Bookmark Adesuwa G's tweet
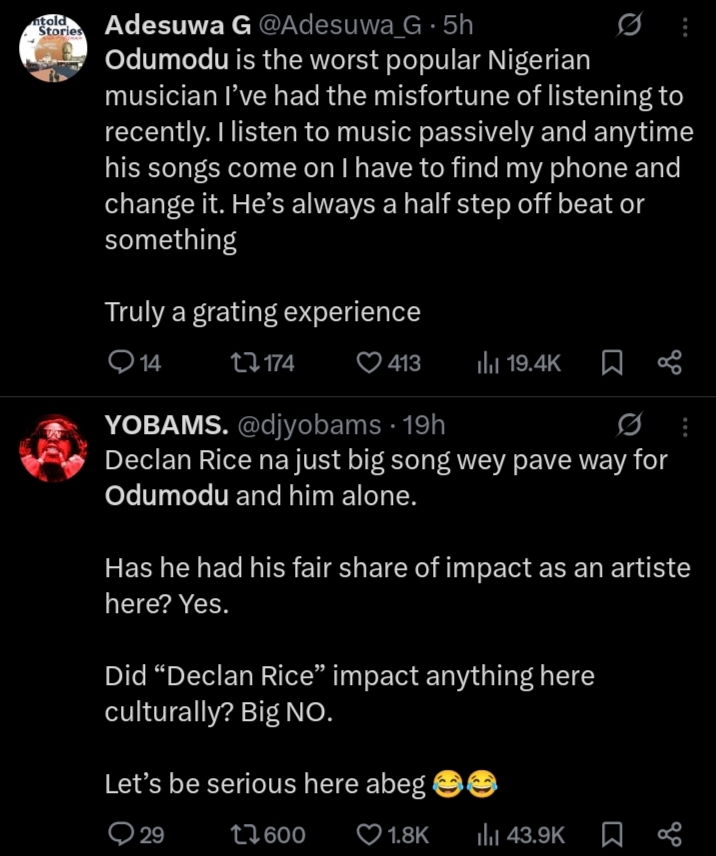Image resolution: width=716 pixels, height=856 pixels. (612, 363)
